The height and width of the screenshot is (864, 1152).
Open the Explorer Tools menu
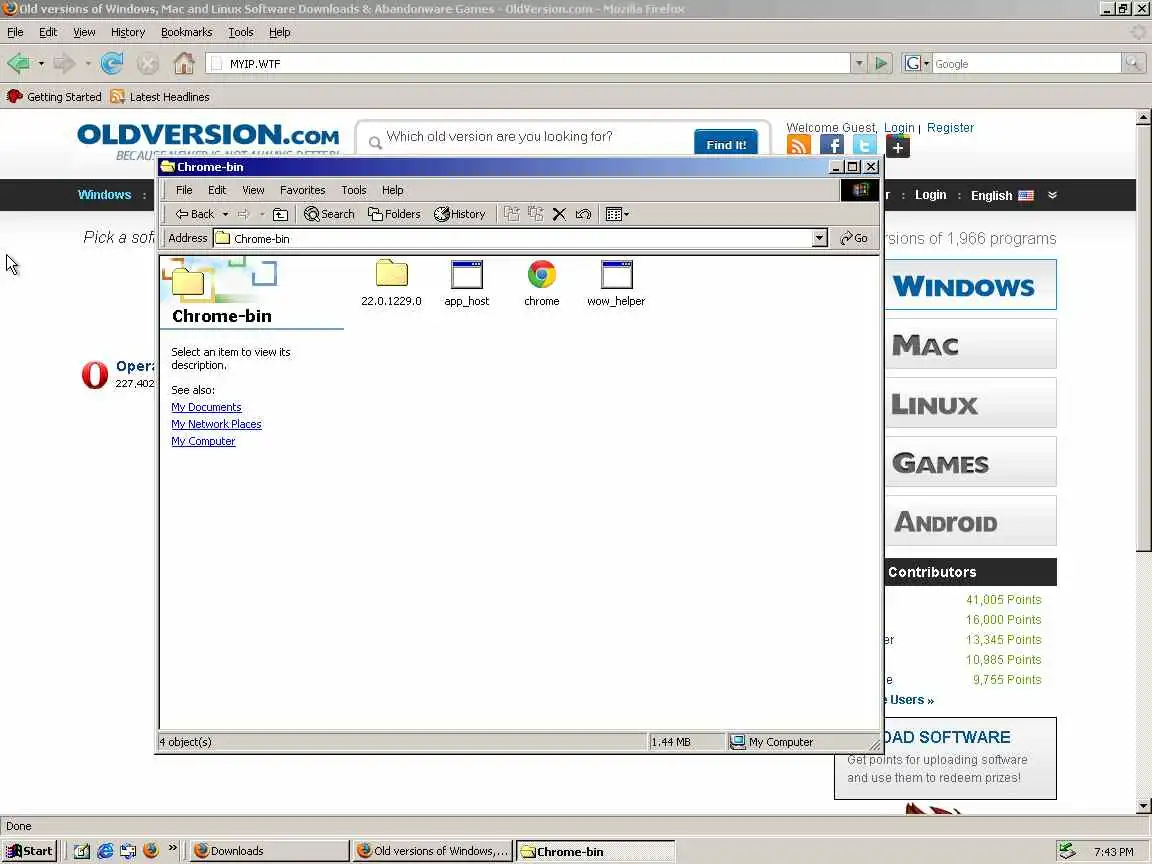tap(353, 190)
